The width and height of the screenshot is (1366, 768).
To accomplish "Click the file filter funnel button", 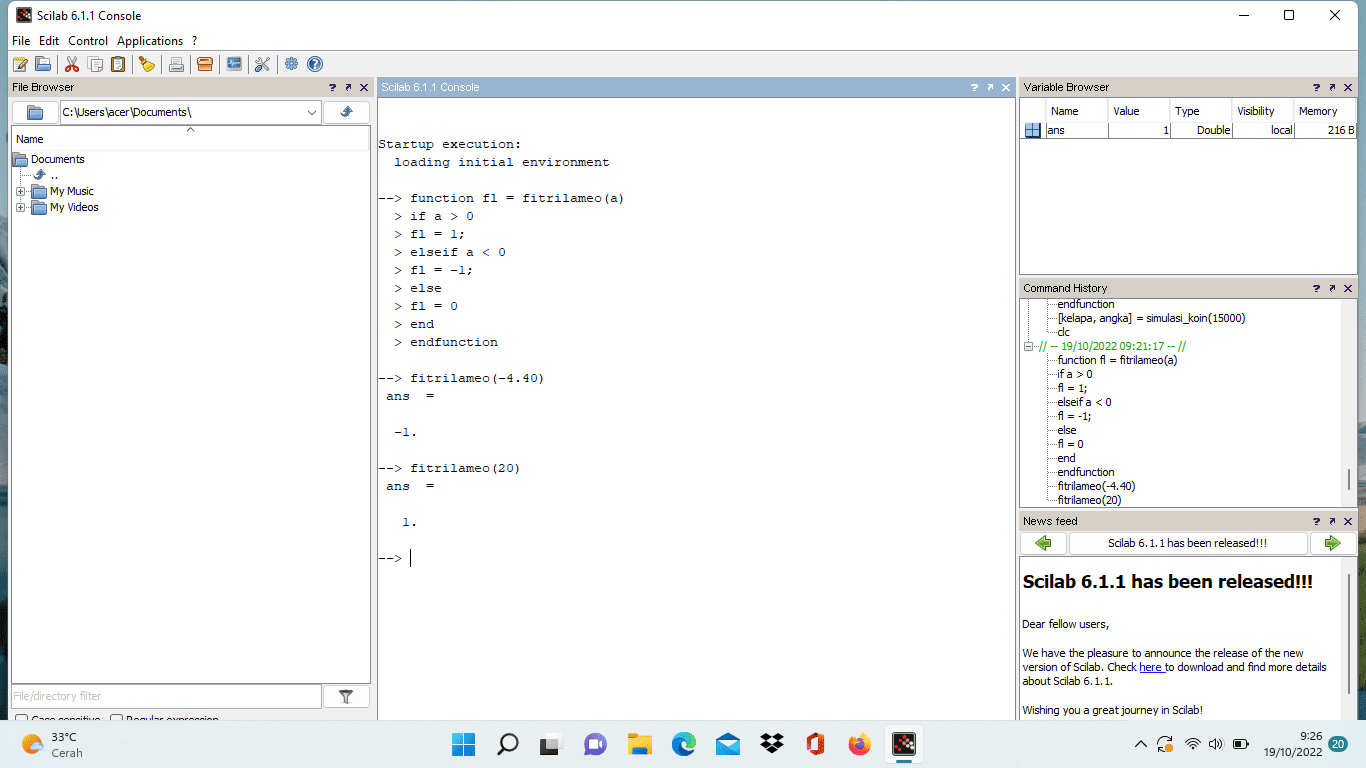I will pos(347,696).
